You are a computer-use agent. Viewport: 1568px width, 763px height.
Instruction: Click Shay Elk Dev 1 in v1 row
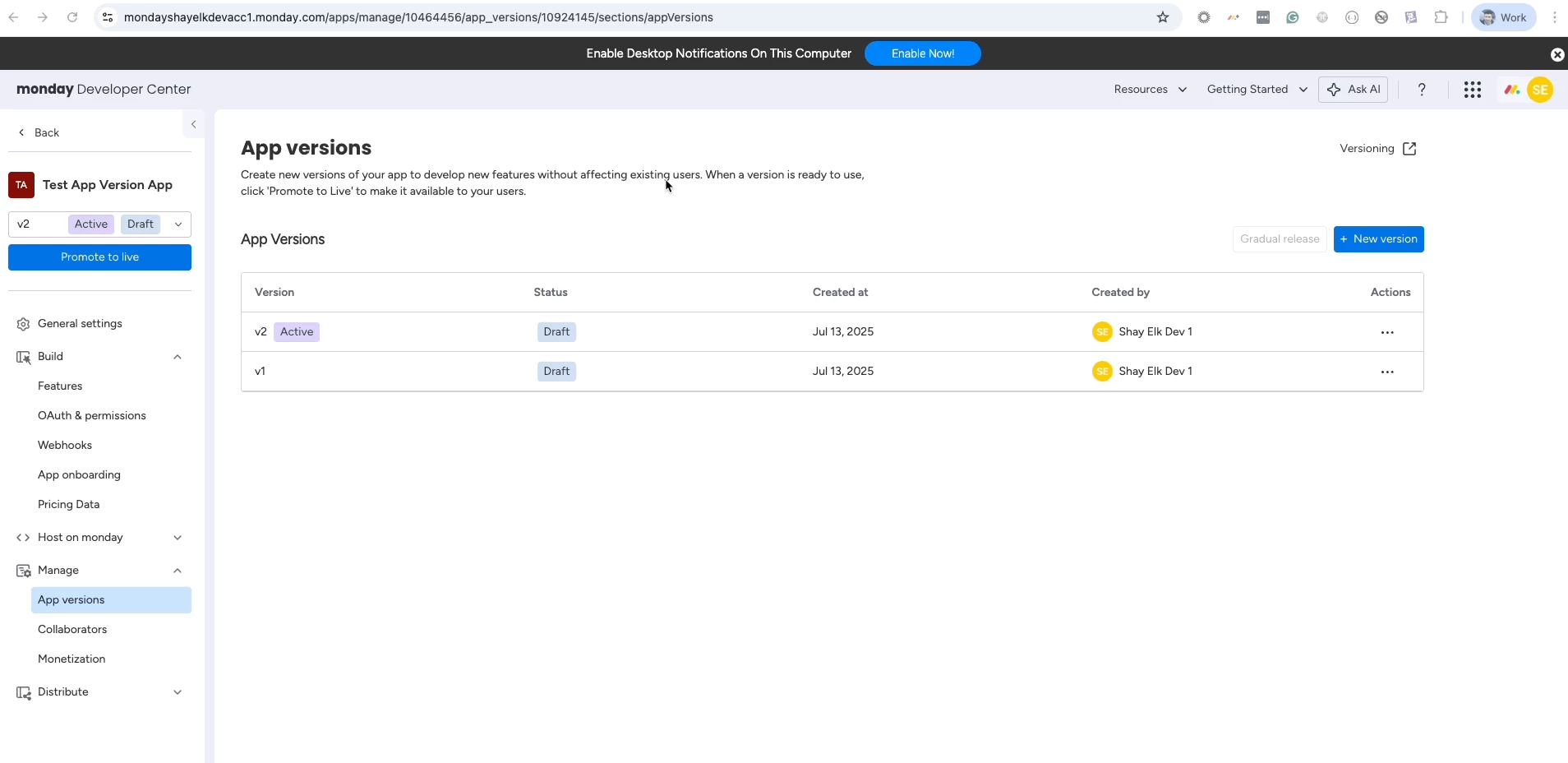pyautogui.click(x=1155, y=372)
